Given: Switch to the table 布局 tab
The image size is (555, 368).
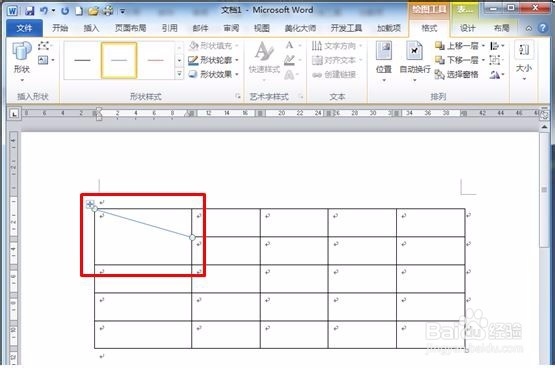Looking at the screenshot, I should tap(502, 28).
